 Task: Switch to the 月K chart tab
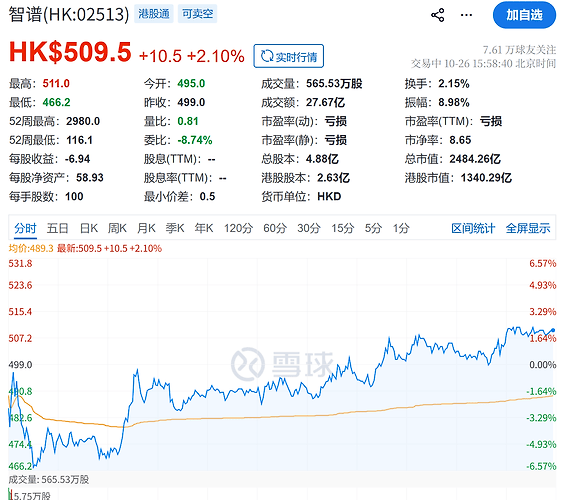click(x=146, y=228)
